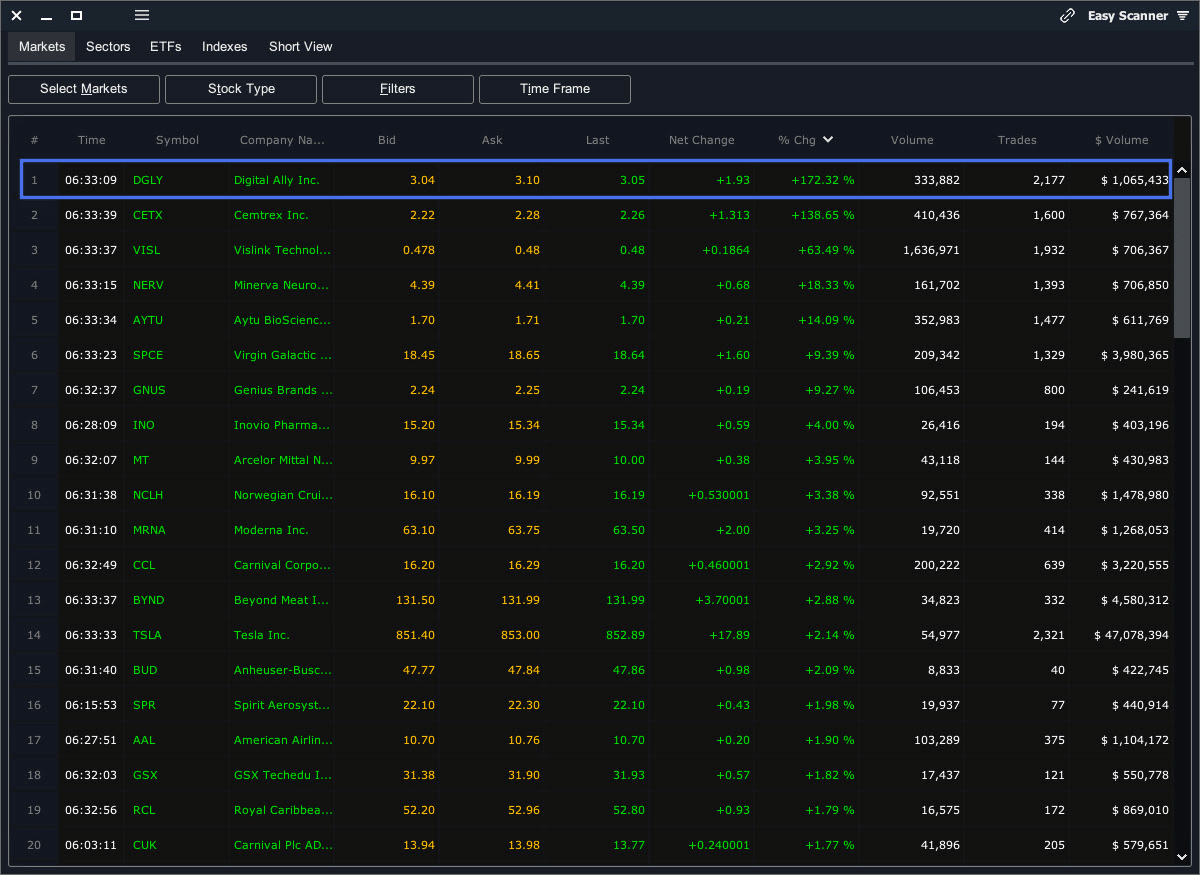Select the BYND symbol

(149, 600)
